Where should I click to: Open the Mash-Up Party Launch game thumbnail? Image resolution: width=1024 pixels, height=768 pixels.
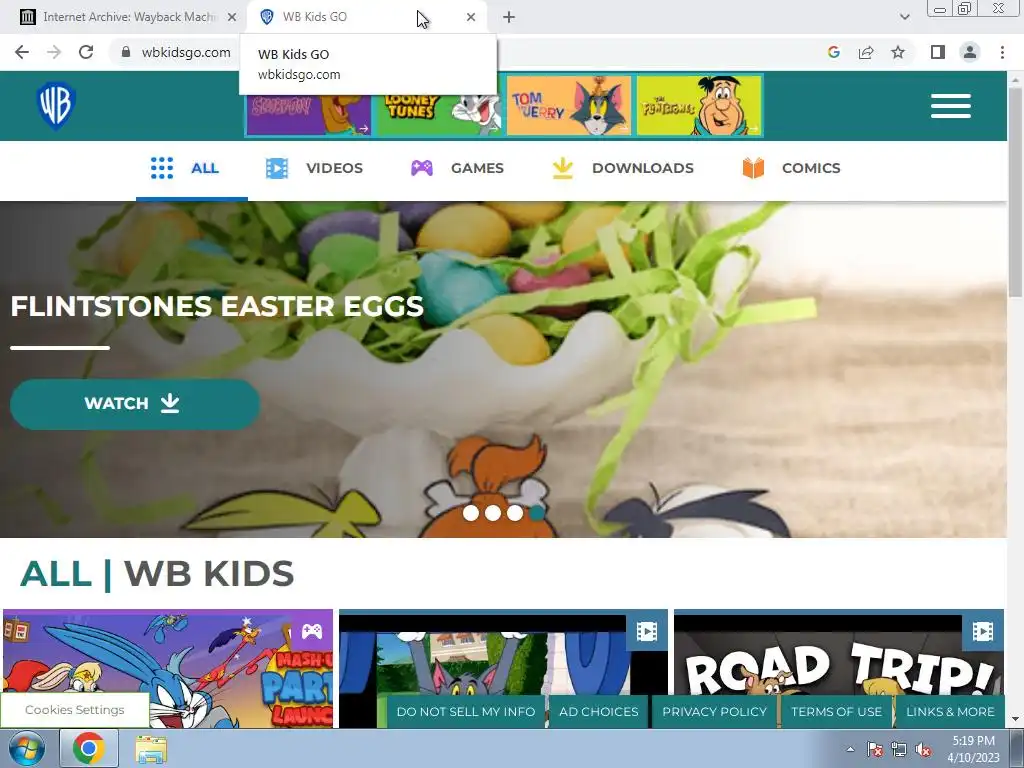point(168,668)
